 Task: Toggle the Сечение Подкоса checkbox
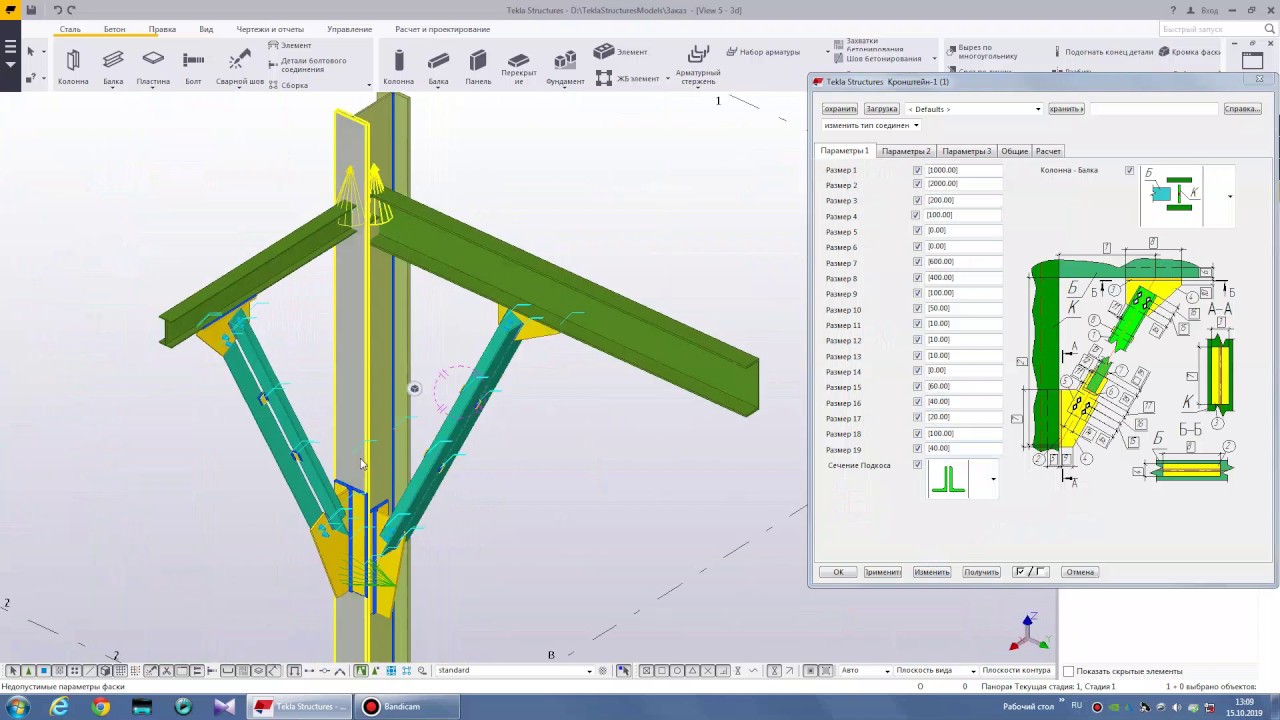coord(917,465)
